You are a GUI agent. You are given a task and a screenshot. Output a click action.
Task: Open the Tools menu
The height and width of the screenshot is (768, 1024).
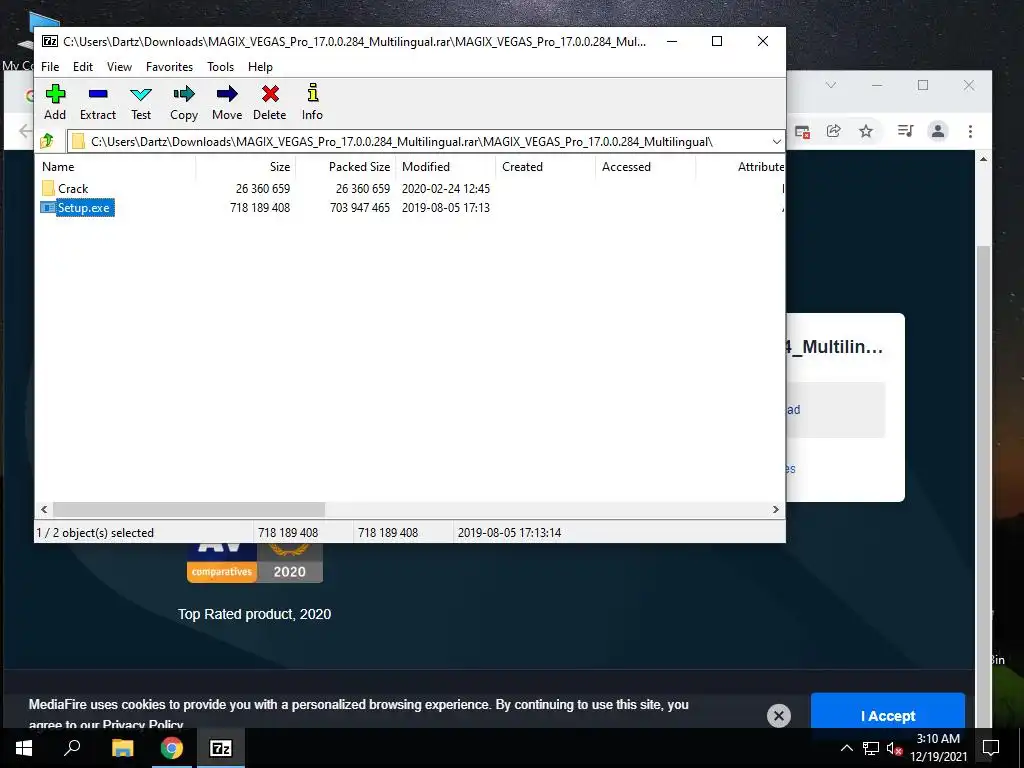[220, 67]
